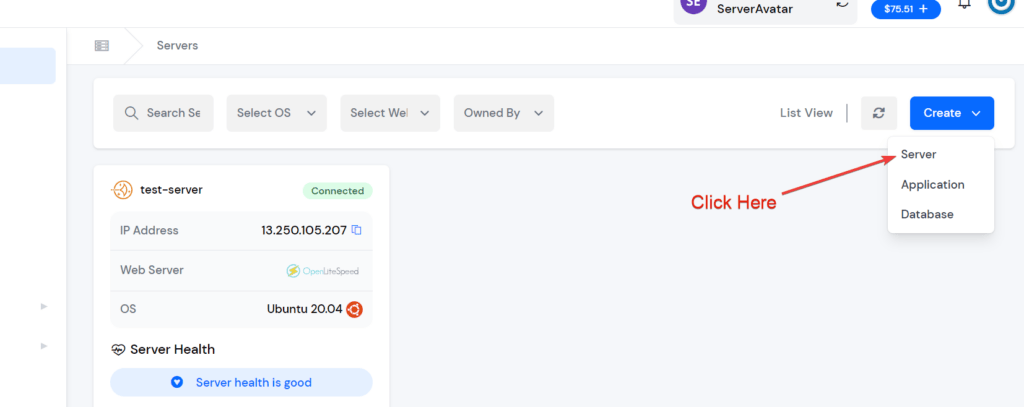This screenshot has height=407, width=1024.
Task: Copy the IP address 13.250.105.207
Action: point(357,230)
